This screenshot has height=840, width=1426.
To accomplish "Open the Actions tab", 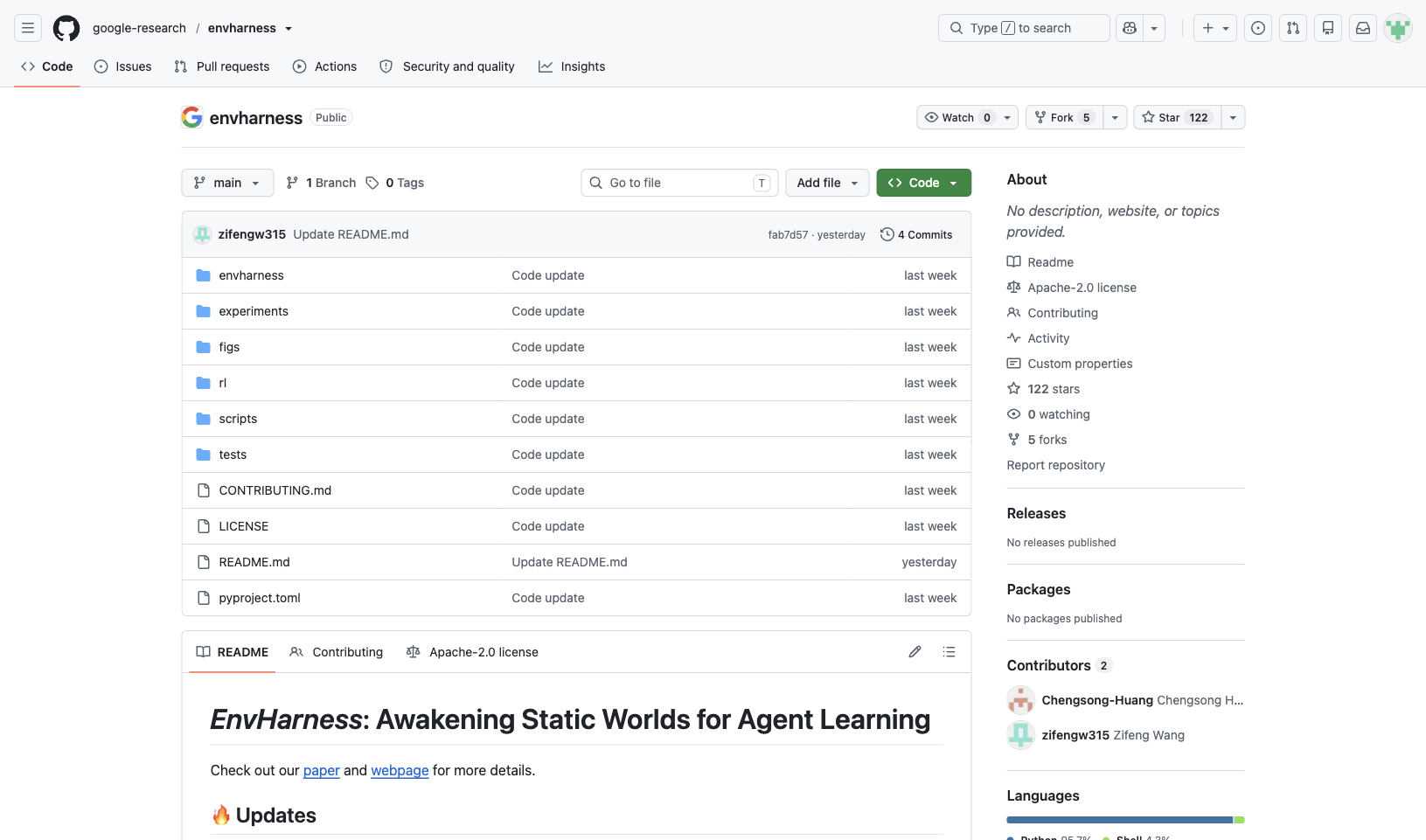I will pyautogui.click(x=324, y=66).
